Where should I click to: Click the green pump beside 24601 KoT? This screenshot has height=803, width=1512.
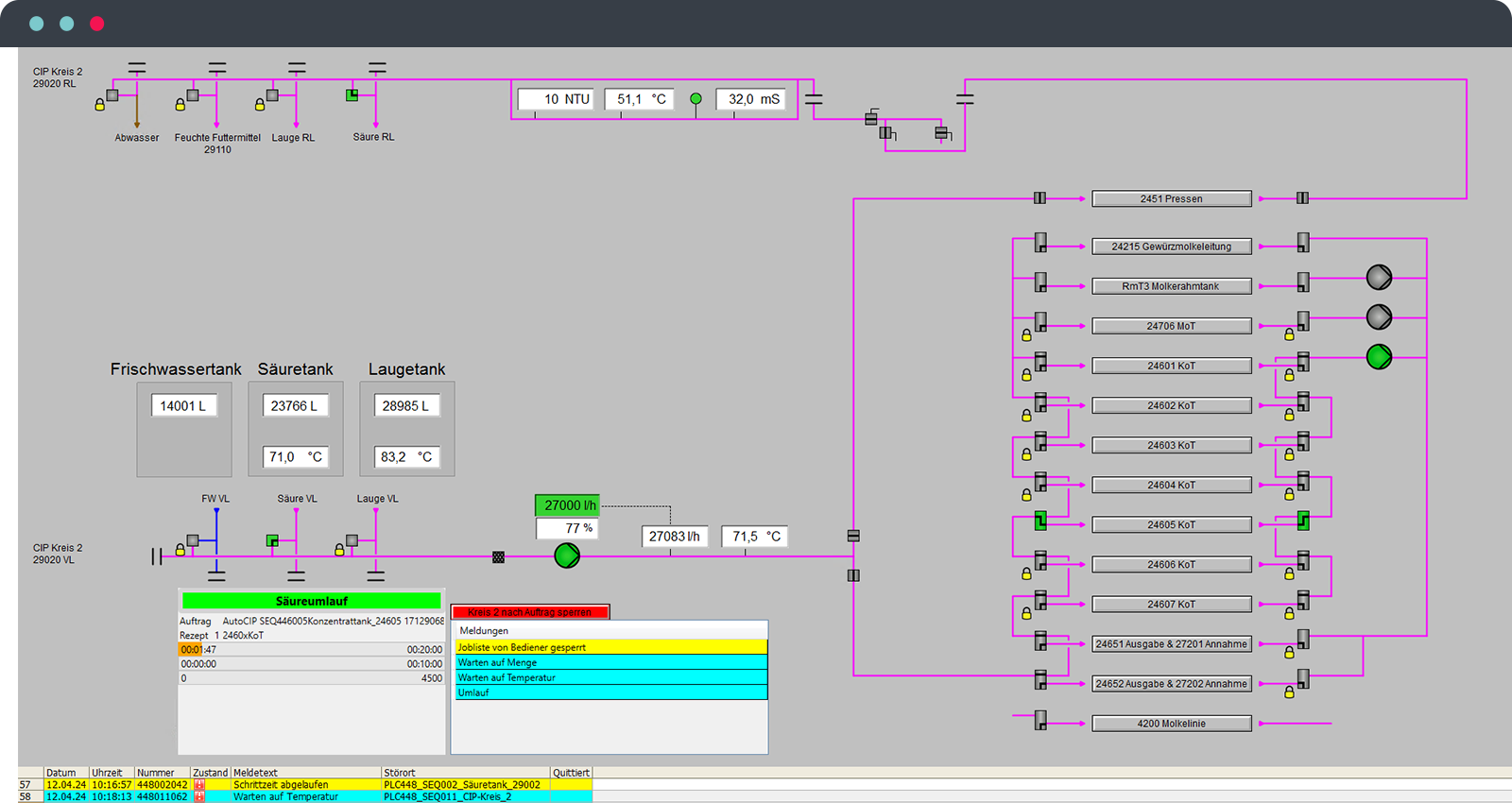[x=1379, y=356]
